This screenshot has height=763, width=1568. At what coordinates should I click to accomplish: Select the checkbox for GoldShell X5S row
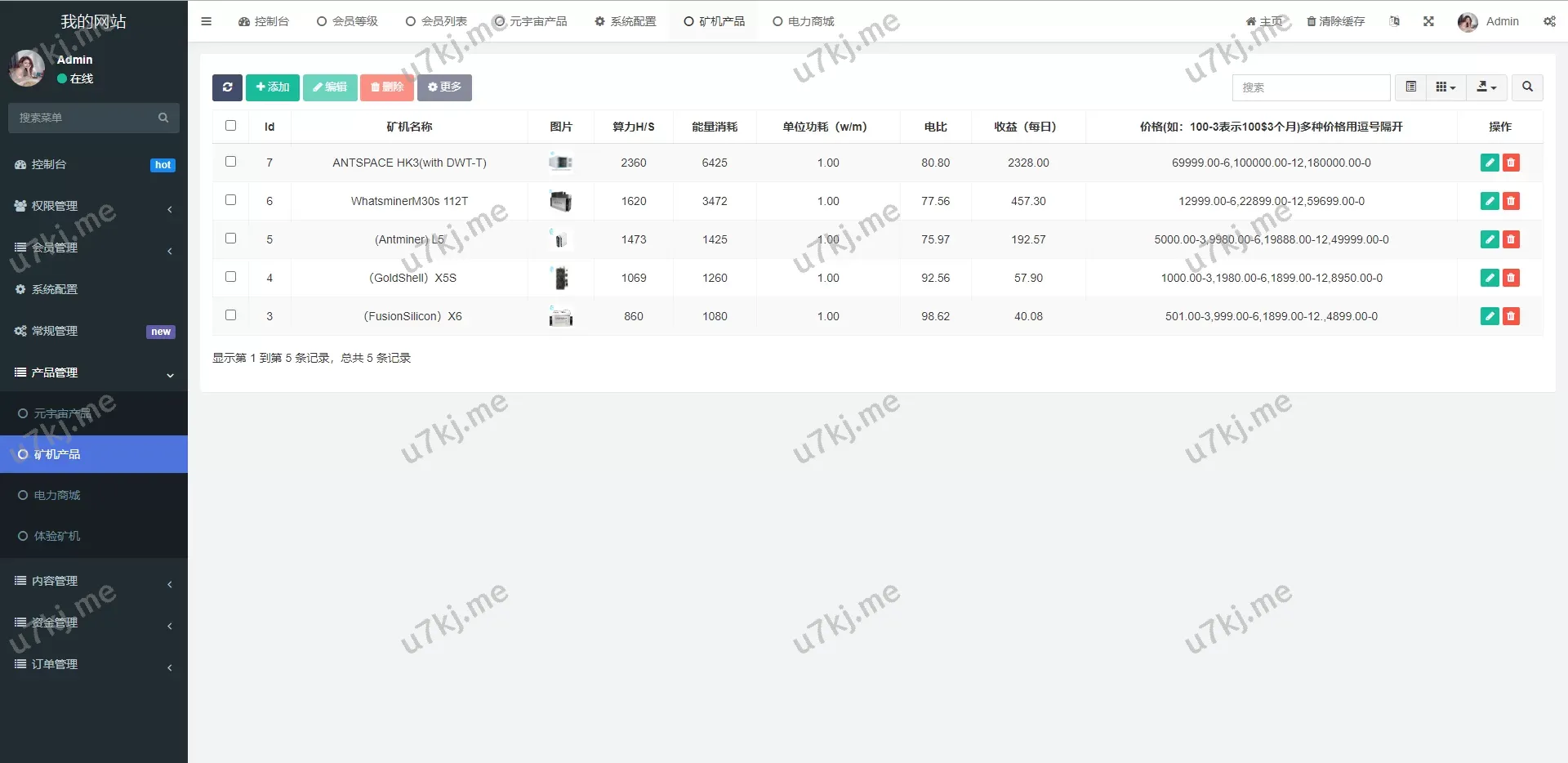[x=230, y=277]
